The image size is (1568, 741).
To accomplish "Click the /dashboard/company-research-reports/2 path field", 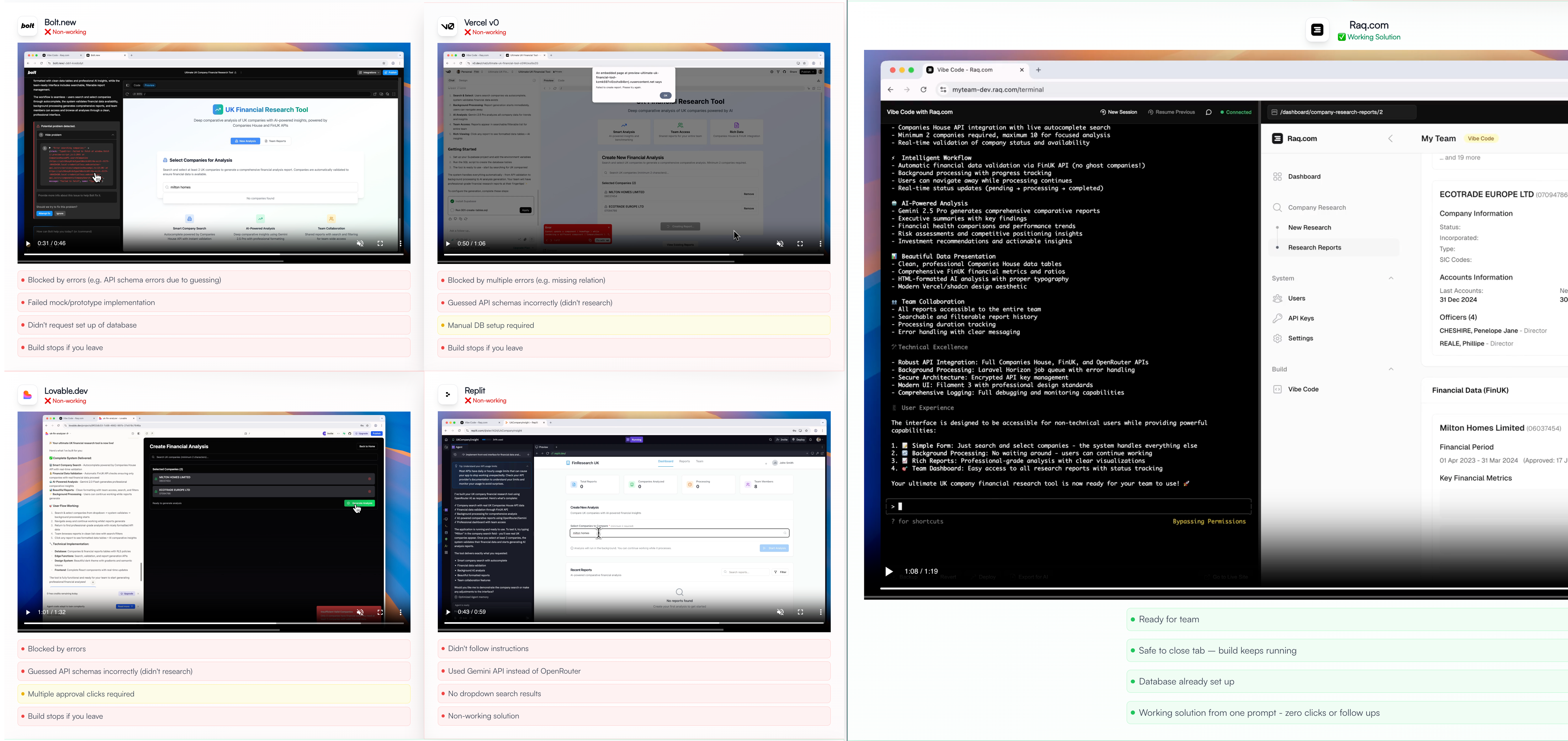I will [1341, 113].
